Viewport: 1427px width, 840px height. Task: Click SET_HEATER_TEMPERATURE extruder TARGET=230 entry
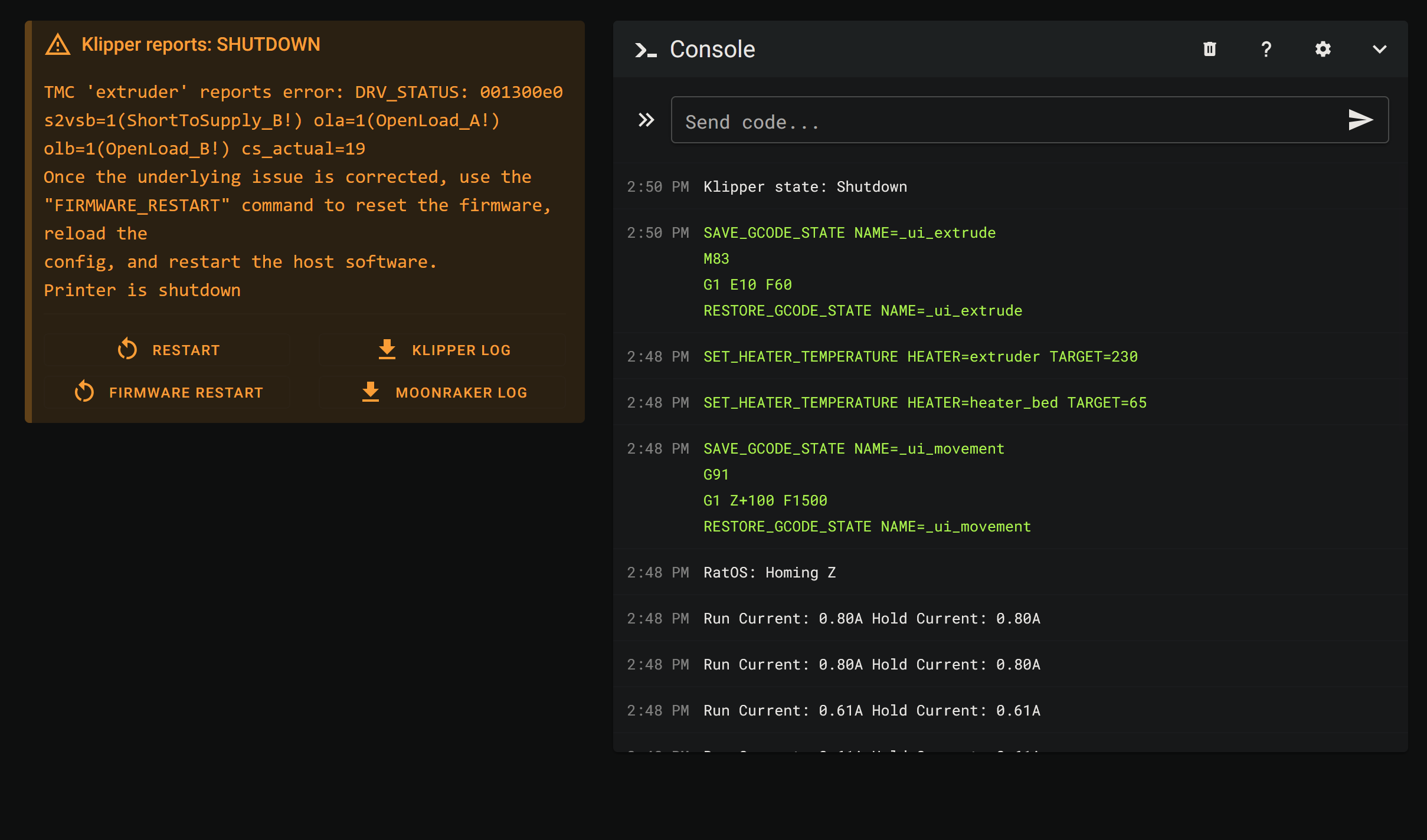click(x=920, y=357)
